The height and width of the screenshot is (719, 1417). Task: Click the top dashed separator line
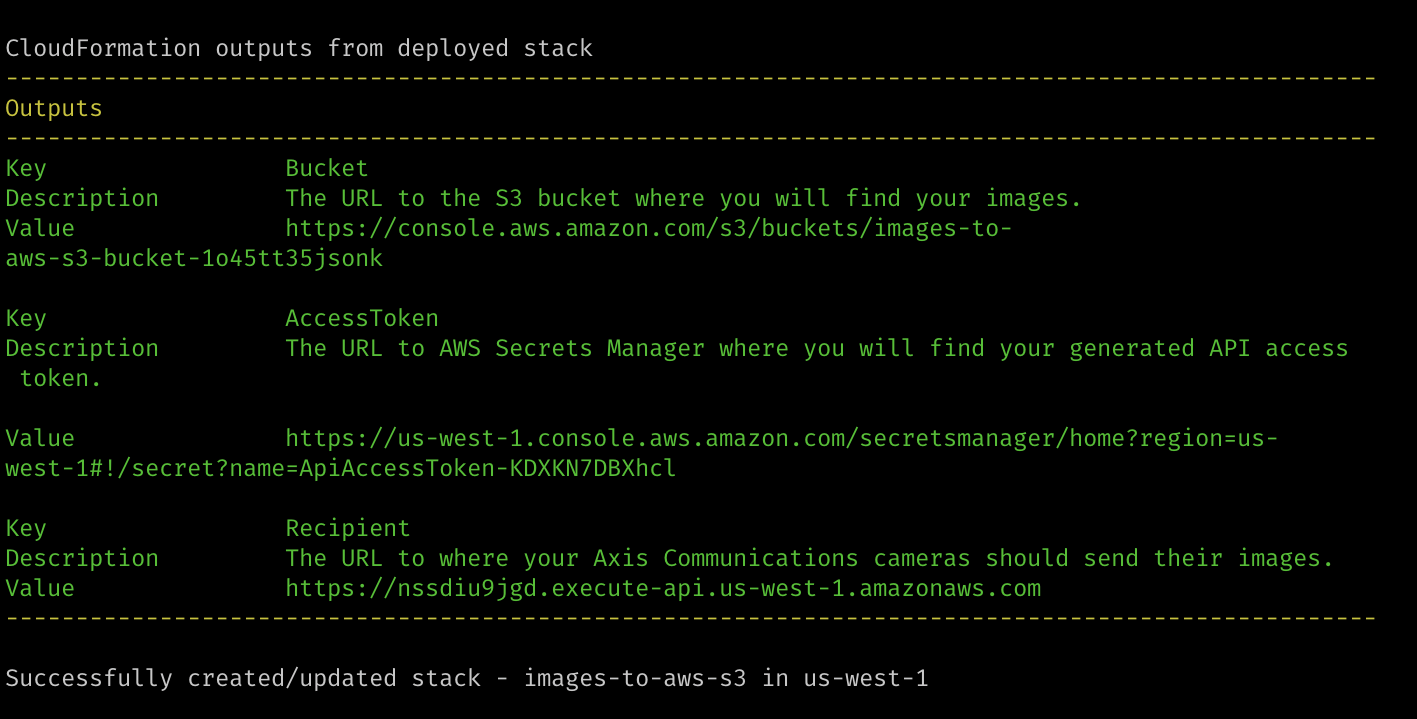point(690,79)
